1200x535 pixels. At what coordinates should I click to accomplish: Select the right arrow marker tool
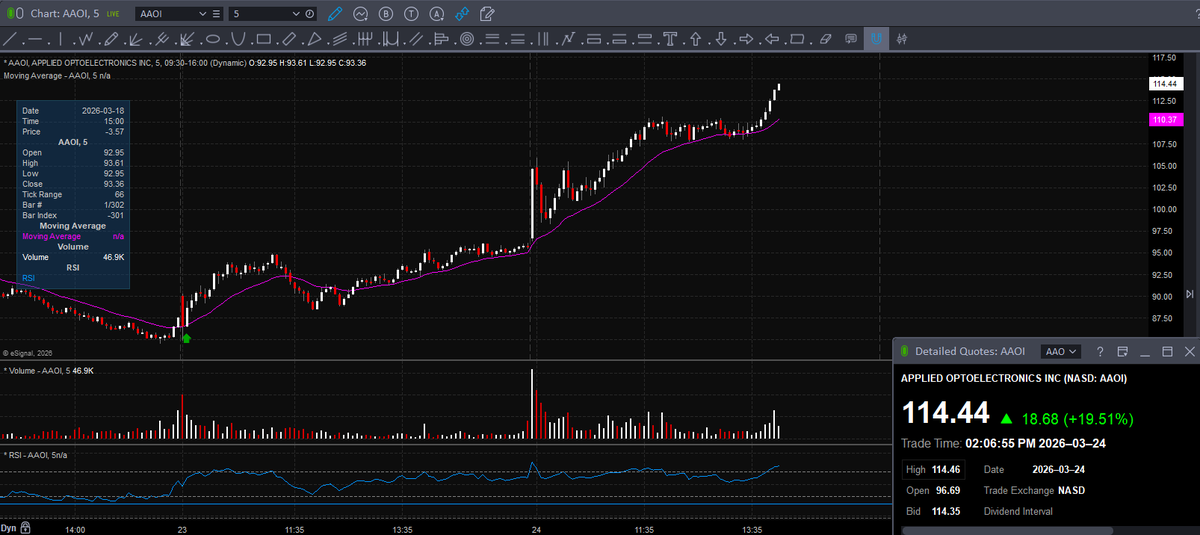746,40
